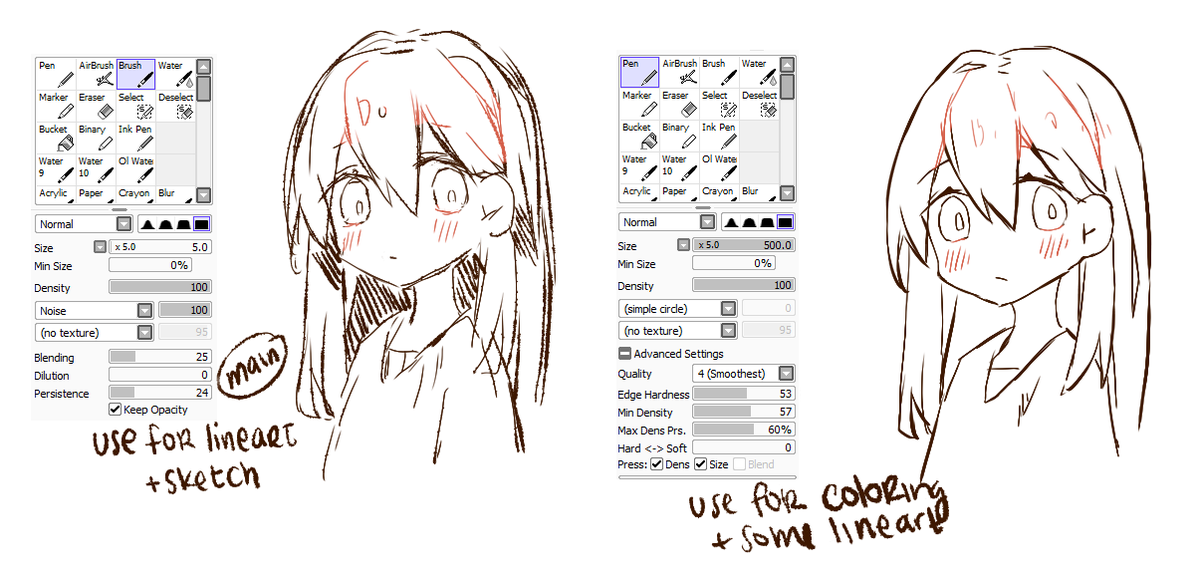Select Bucket tool in right tool panel
1200x580 pixels.
(x=640, y=135)
